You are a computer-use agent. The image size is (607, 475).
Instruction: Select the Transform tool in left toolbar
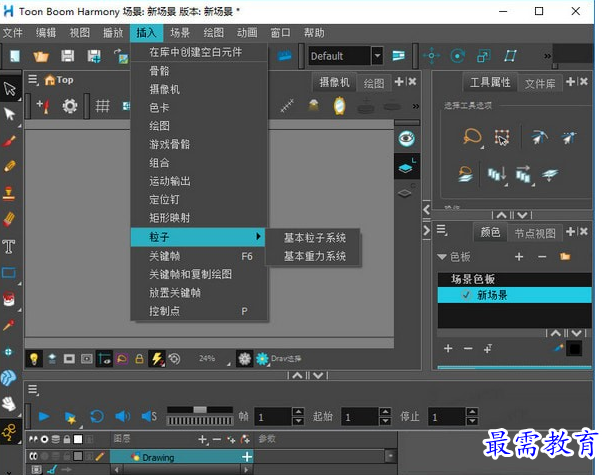9,89
